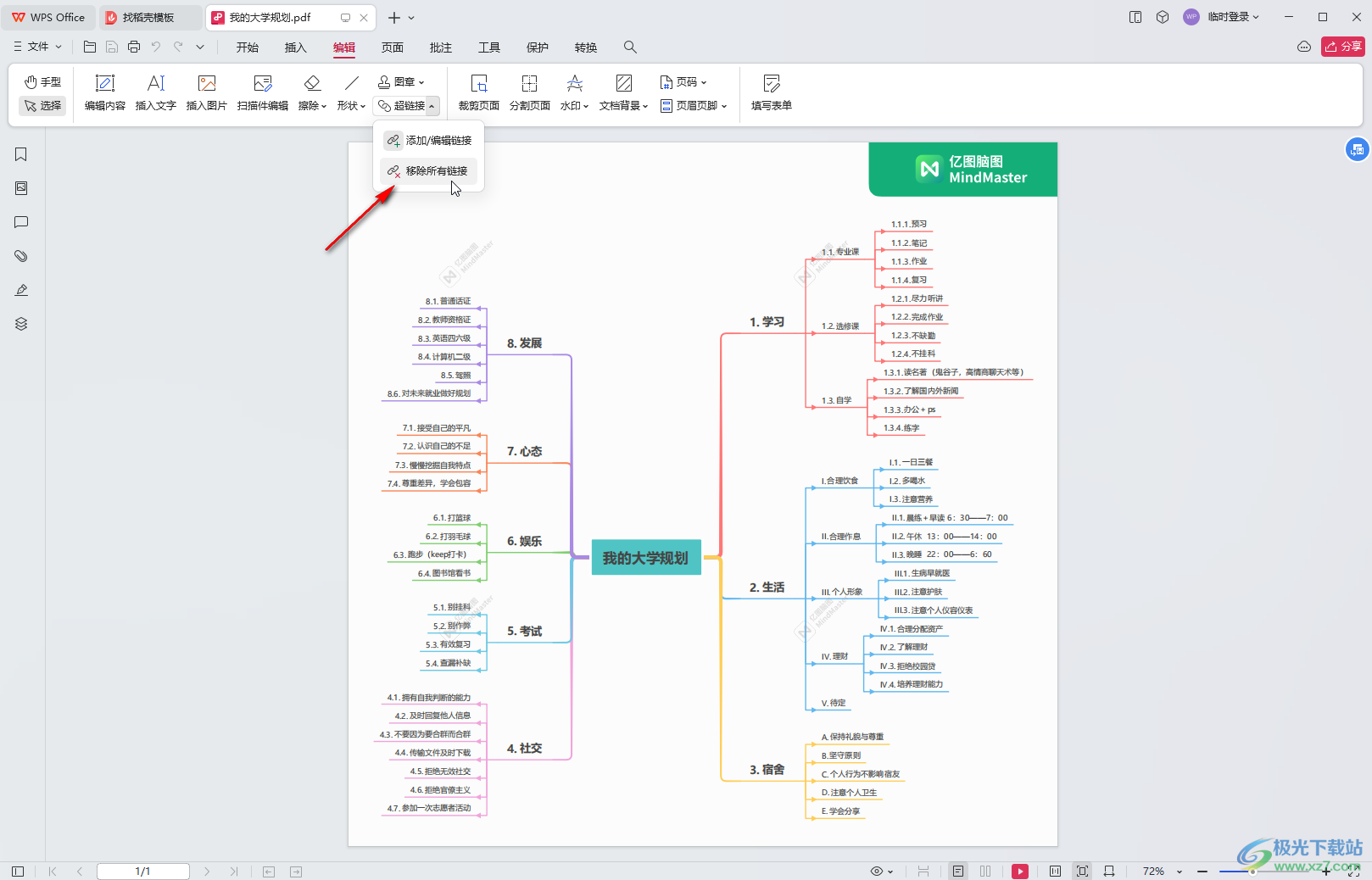Switch to the 保护 ribbon tab
Viewport: 1372px width, 880px height.
538,47
